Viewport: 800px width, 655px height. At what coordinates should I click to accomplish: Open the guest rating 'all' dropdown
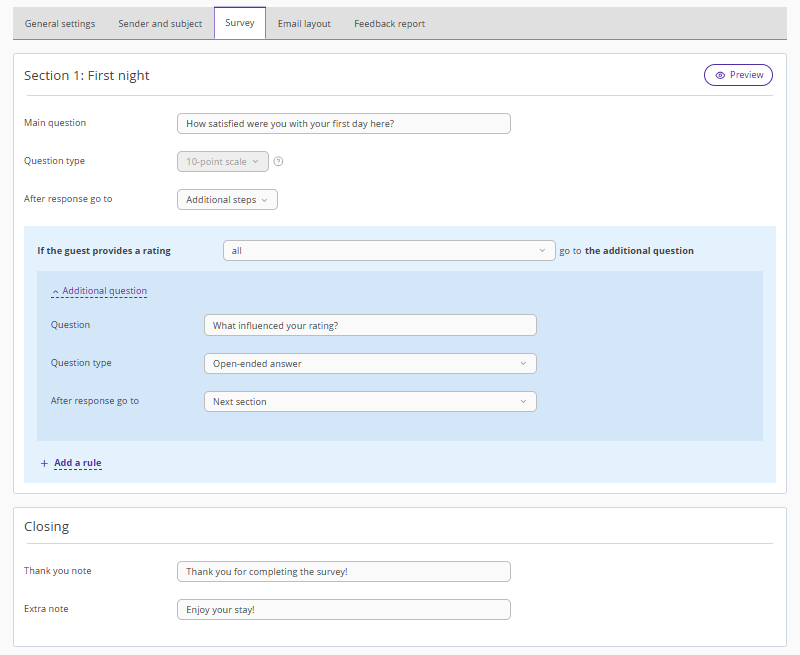coord(388,251)
